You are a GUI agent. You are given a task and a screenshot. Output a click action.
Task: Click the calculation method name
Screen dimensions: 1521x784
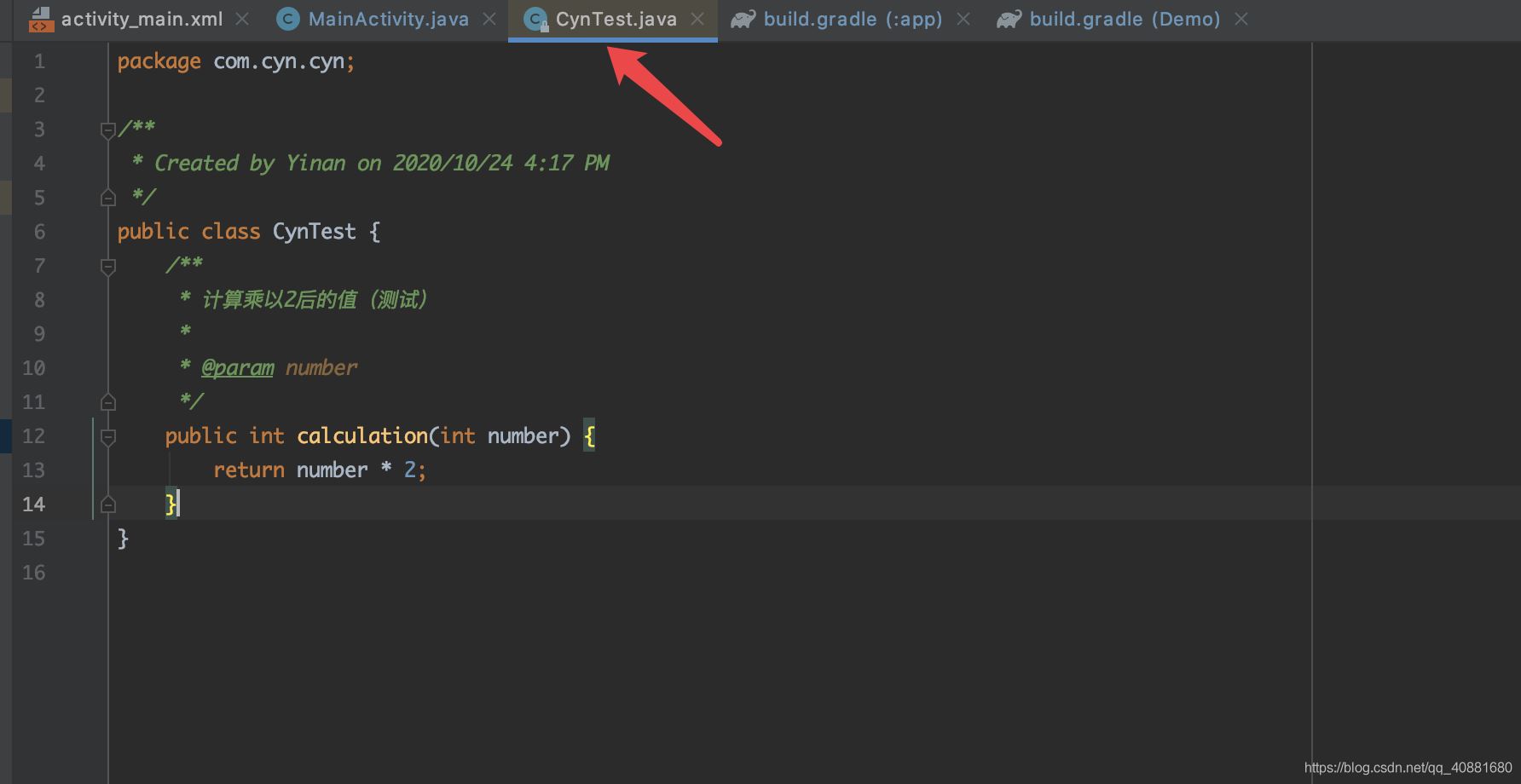point(362,436)
